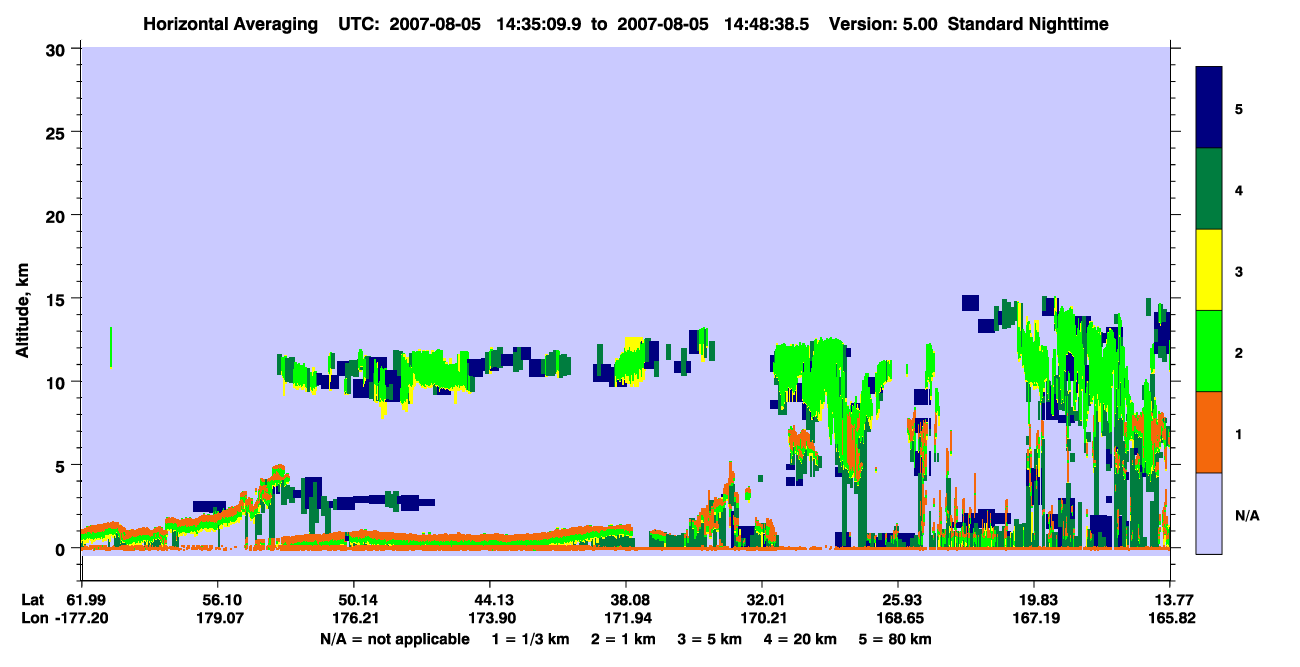The width and height of the screenshot is (1300, 667).
Task: Click the 30 altitude tick label
Action: coord(56,50)
